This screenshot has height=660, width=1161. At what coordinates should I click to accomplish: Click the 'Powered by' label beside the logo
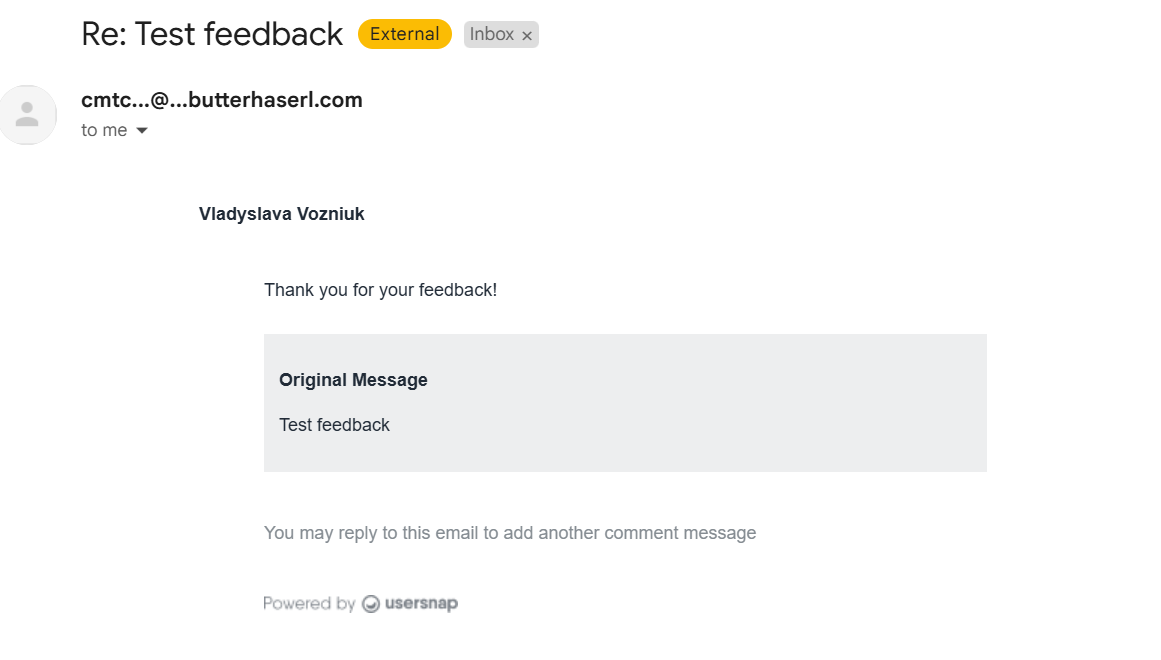coord(310,603)
